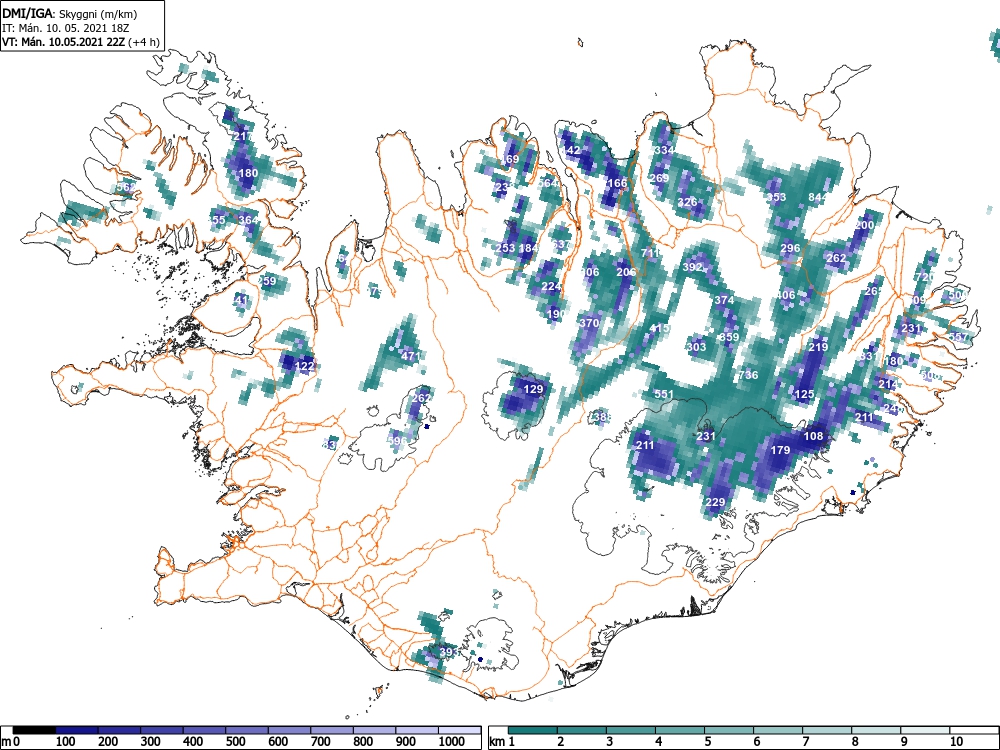Click the visibility value '229' on Vatnajökull

point(715,502)
